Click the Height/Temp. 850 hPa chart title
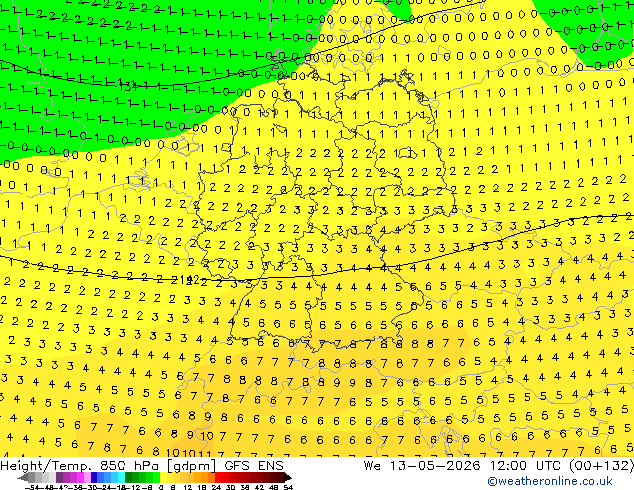Image resolution: width=634 pixels, height=490 pixels. pyautogui.click(x=79, y=466)
